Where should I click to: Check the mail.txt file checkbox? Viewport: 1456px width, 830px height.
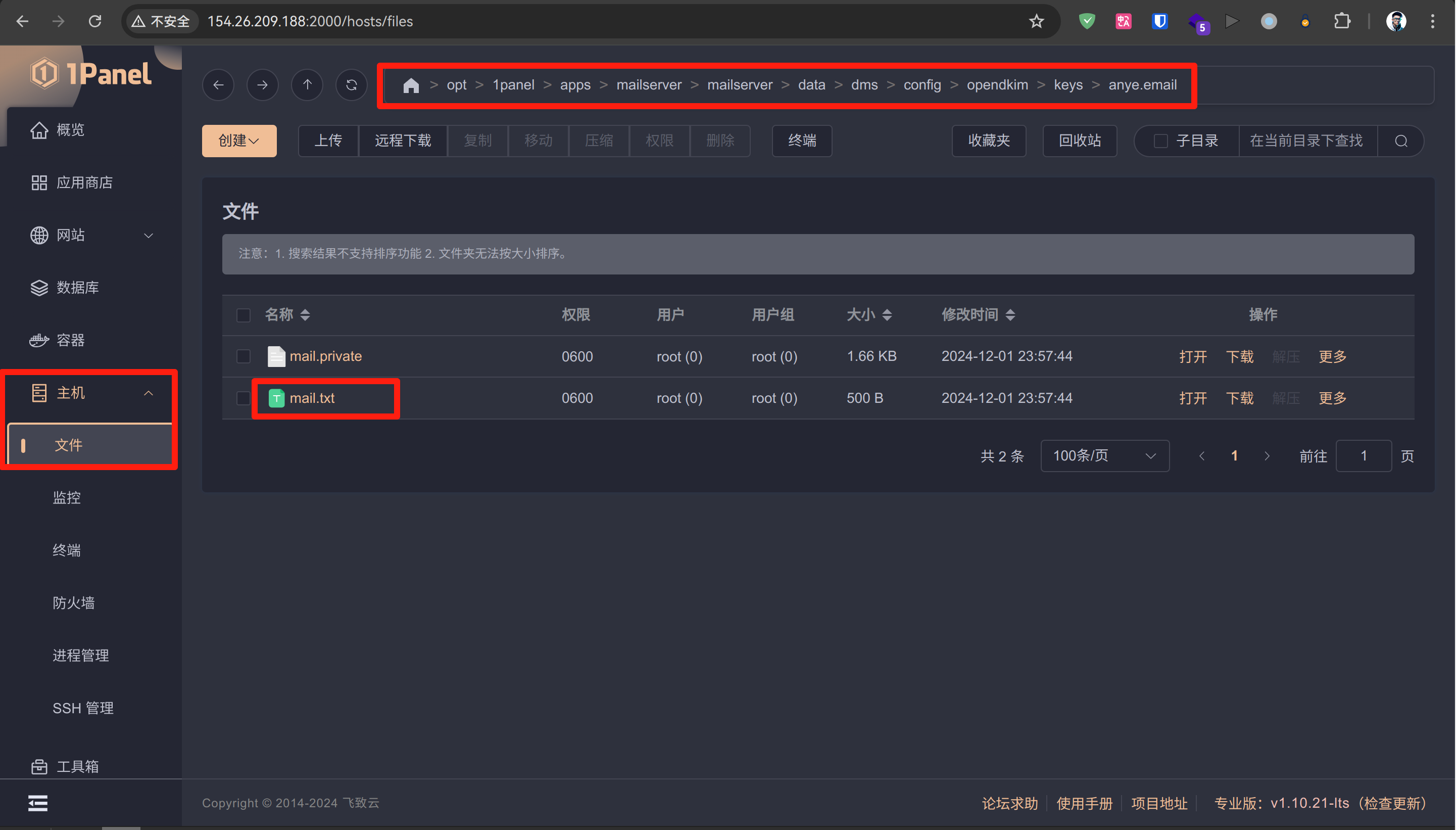(x=243, y=398)
